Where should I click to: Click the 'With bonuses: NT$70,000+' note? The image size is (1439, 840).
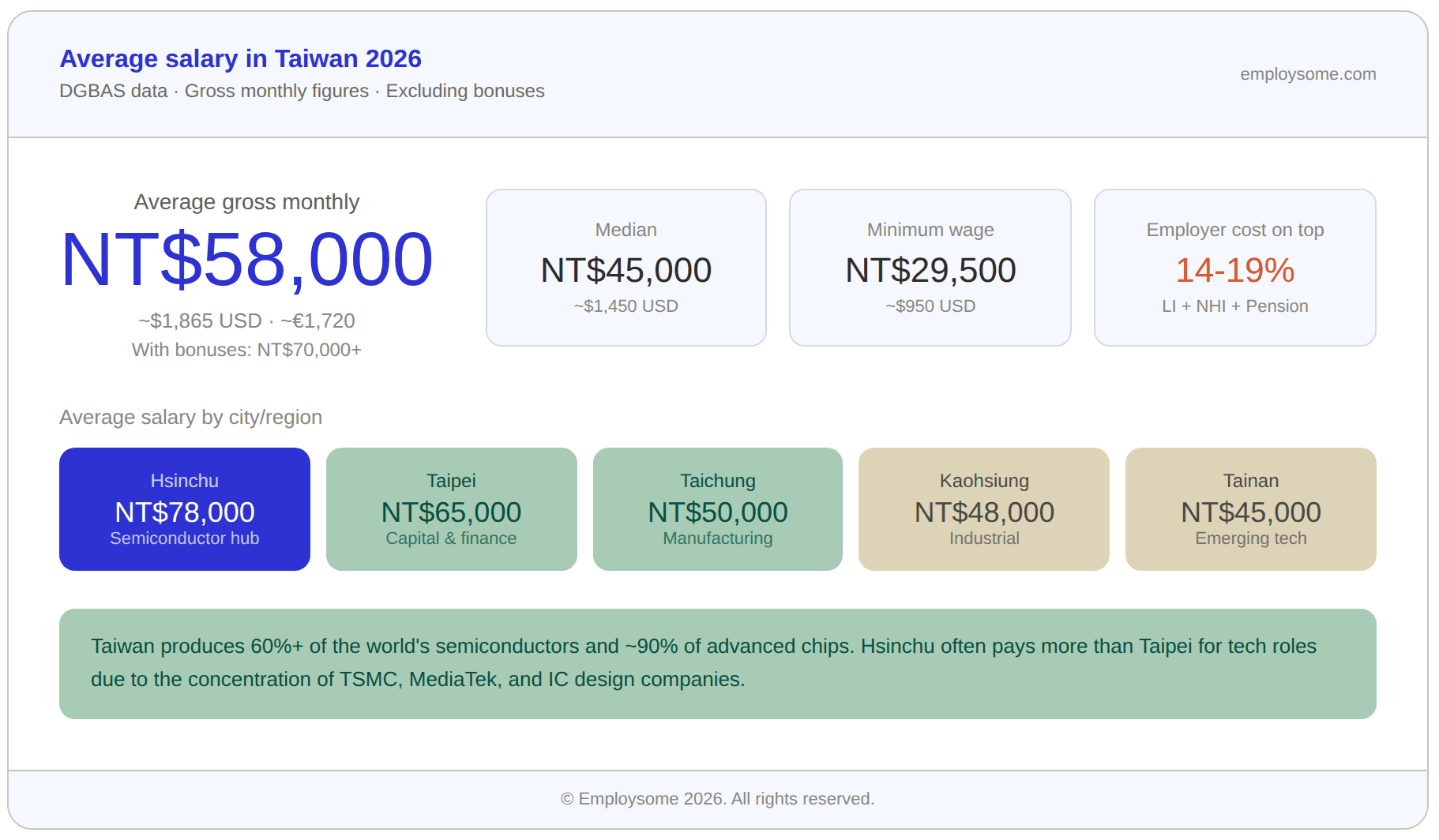point(246,350)
